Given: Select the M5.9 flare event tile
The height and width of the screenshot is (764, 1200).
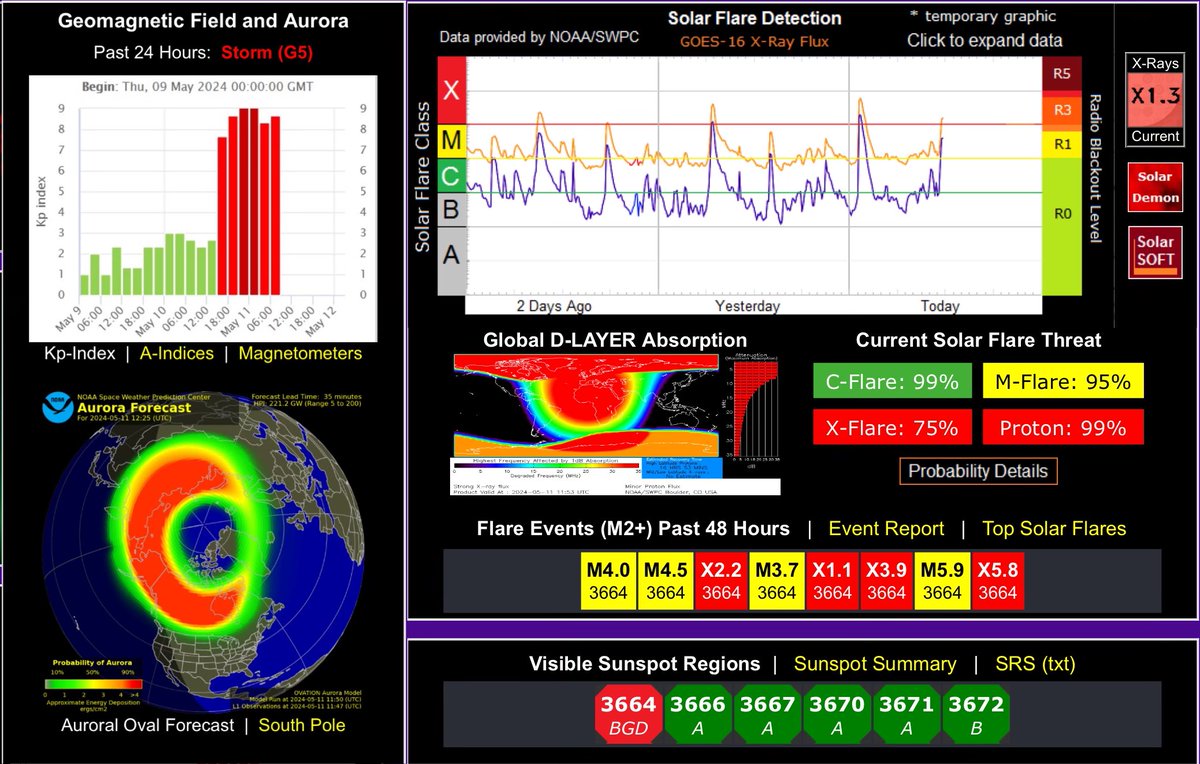Looking at the screenshot, I should tap(942, 581).
